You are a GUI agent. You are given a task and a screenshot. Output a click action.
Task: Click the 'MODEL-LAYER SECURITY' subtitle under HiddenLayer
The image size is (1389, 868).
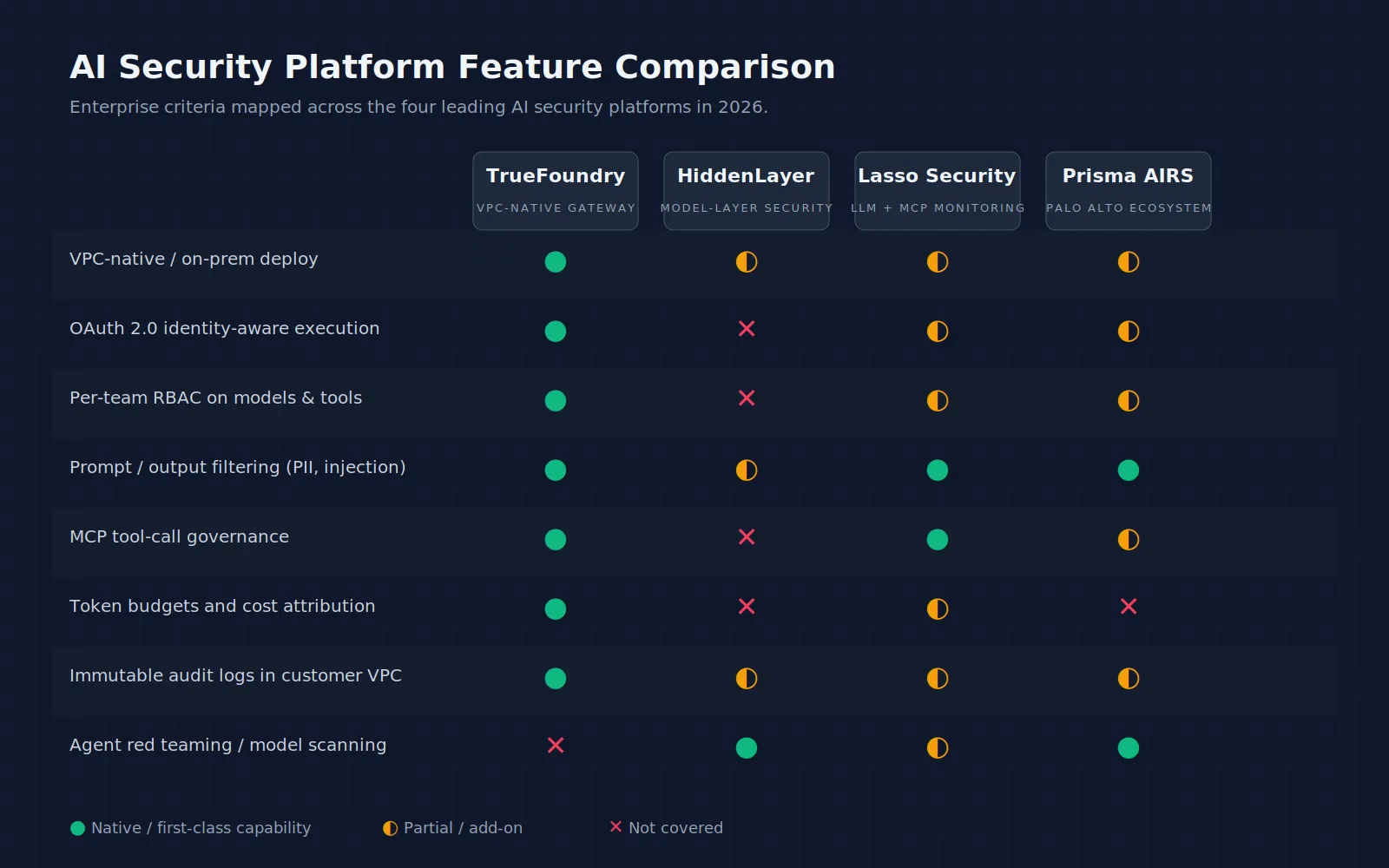(x=747, y=208)
